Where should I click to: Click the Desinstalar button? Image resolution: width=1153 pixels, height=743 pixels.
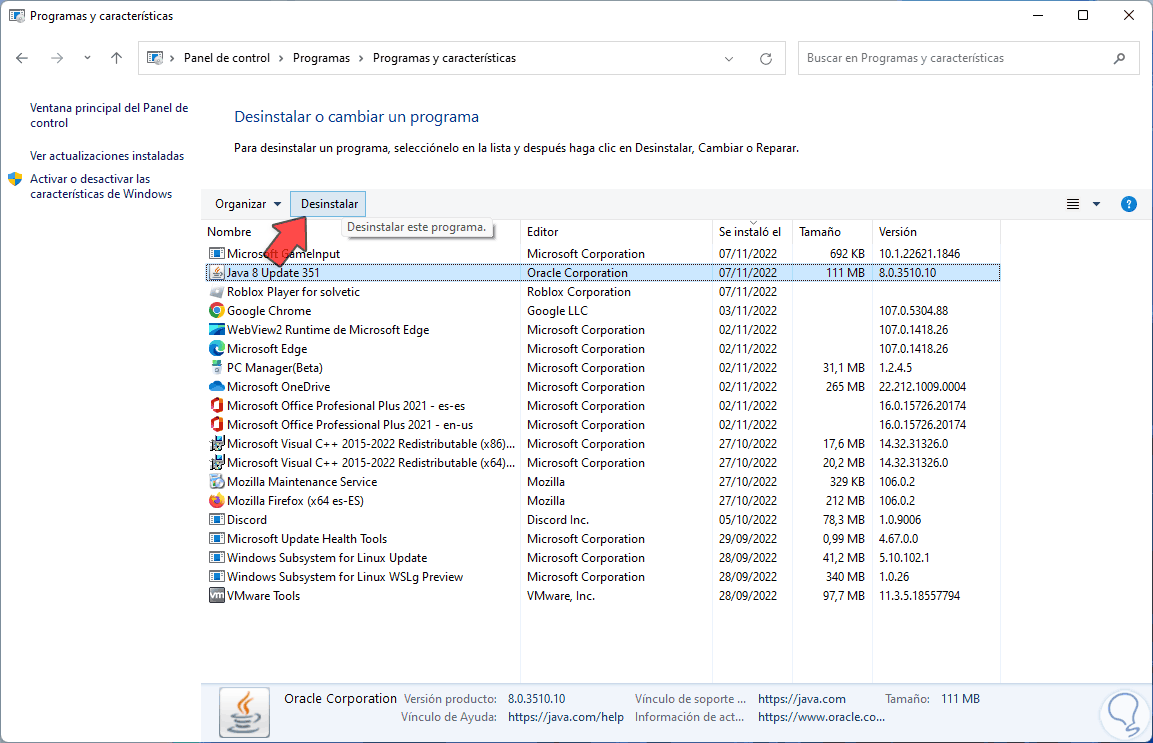(329, 204)
